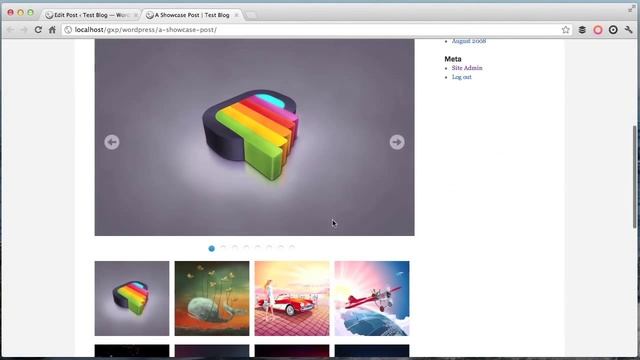640x360 pixels.
Task: Select the red airplane thumbnail
Action: coord(372,298)
